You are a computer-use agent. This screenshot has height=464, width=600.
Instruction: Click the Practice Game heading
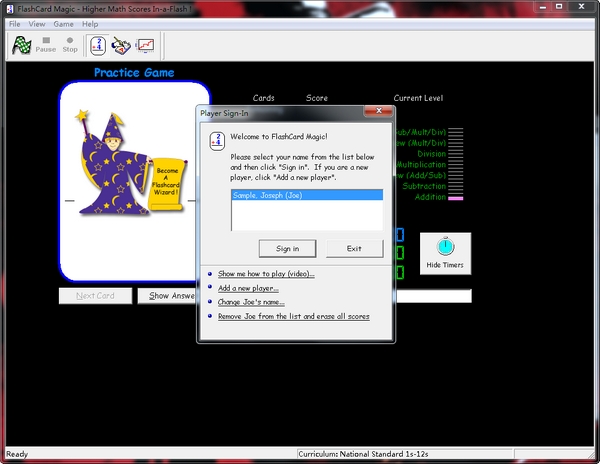134,73
